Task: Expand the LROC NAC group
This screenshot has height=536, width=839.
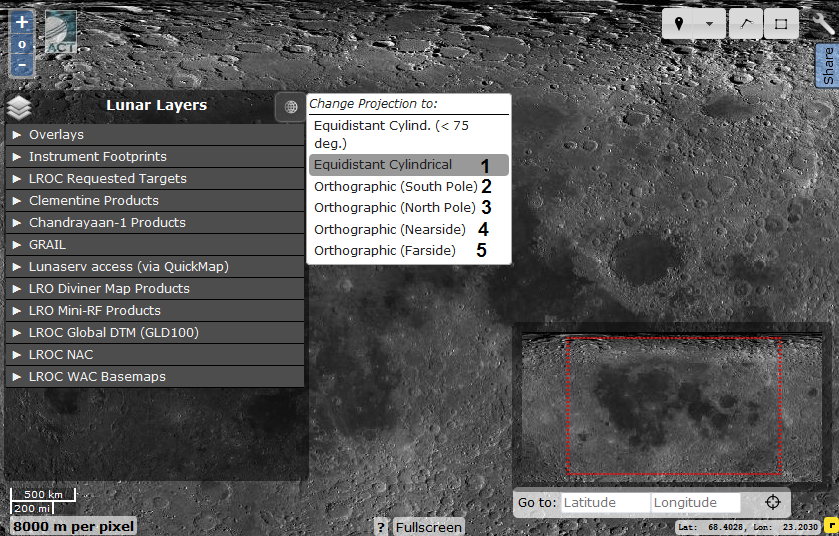Action: [155, 354]
